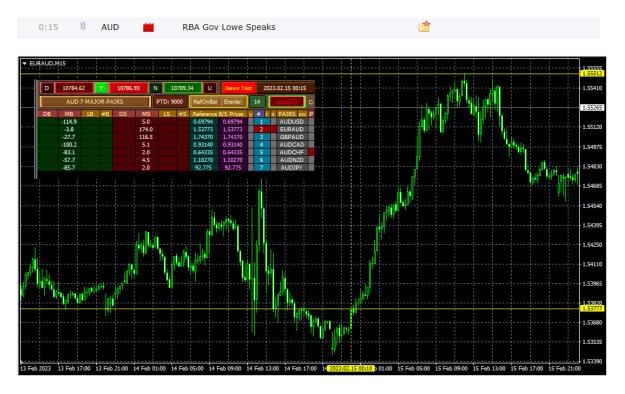The height and width of the screenshot is (394, 625).
Task: Click number 4 button for AUDCAD
Action: (261, 145)
